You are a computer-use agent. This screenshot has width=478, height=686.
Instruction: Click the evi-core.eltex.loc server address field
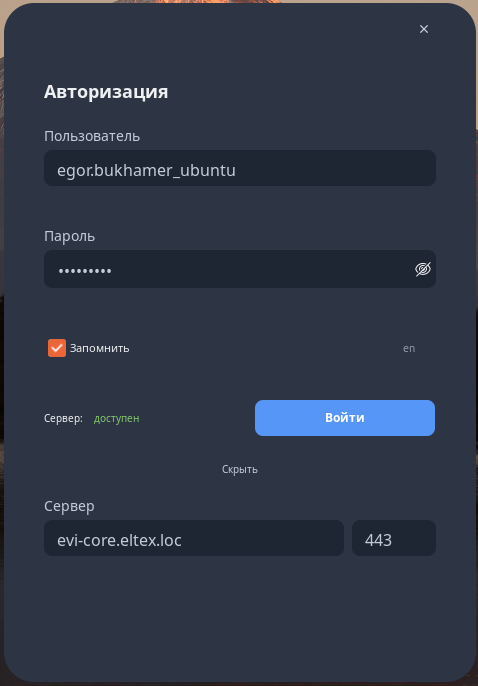tap(194, 538)
